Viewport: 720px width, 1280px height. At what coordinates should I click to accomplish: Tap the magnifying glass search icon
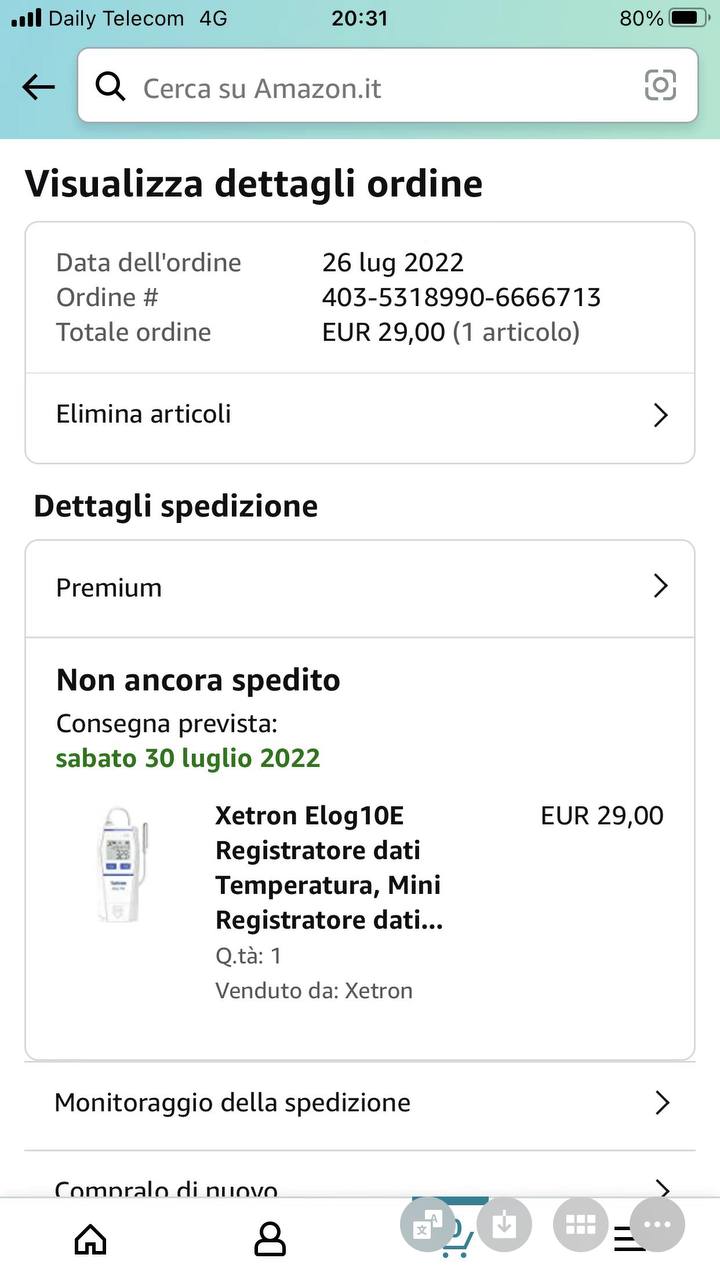pyautogui.click(x=110, y=88)
